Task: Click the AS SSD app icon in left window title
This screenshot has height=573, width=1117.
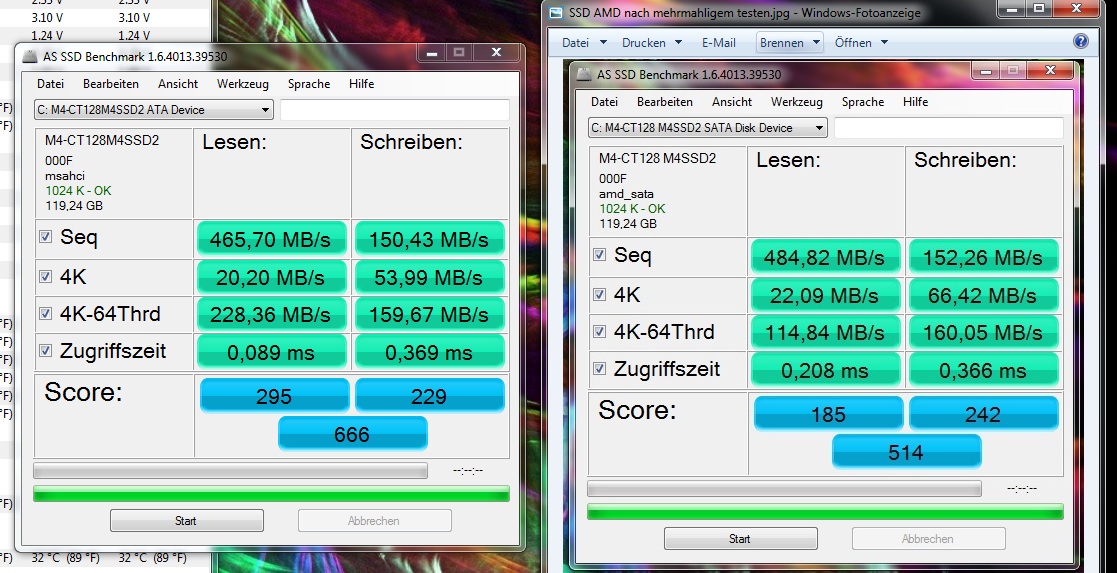Action: (30, 56)
